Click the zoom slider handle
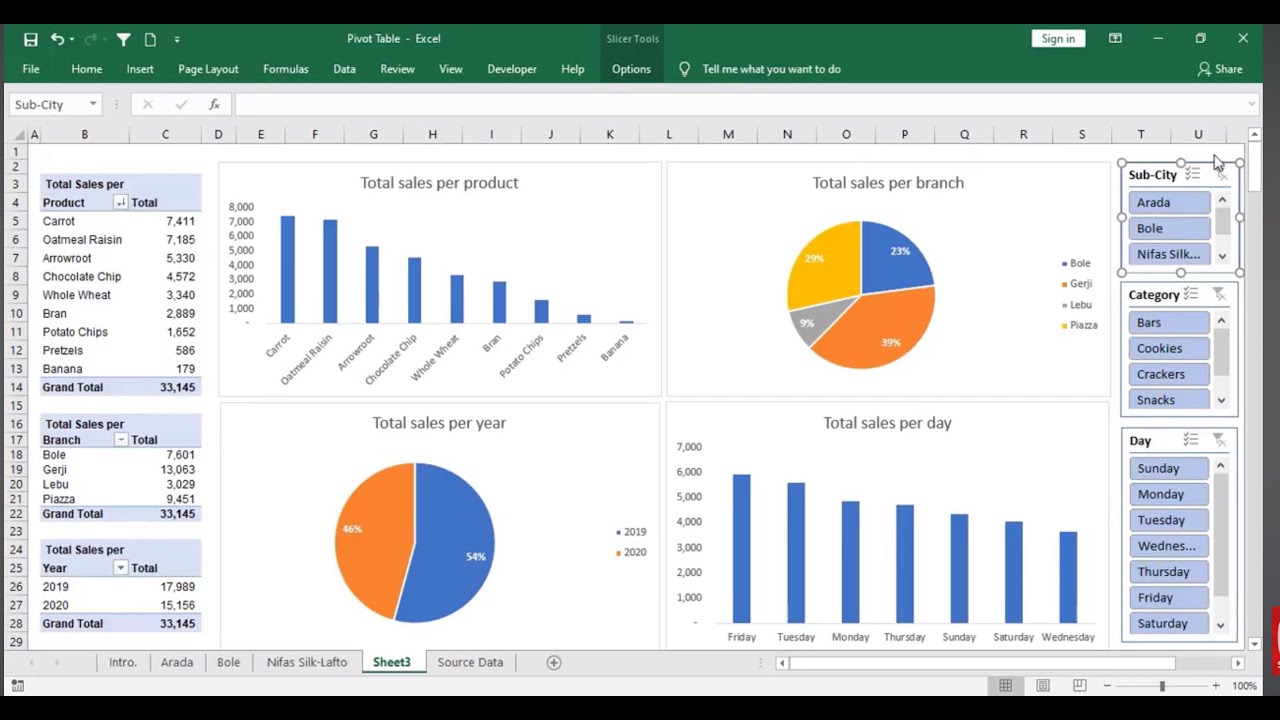Viewport: 1280px width, 720px height. (1162, 686)
